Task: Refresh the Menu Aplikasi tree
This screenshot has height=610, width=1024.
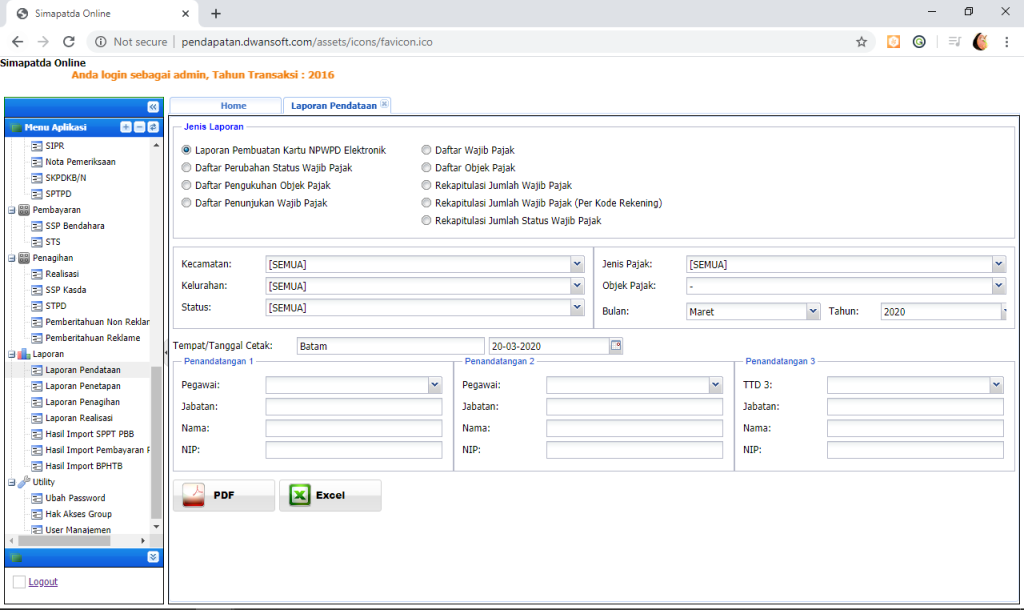Action: click(x=153, y=127)
